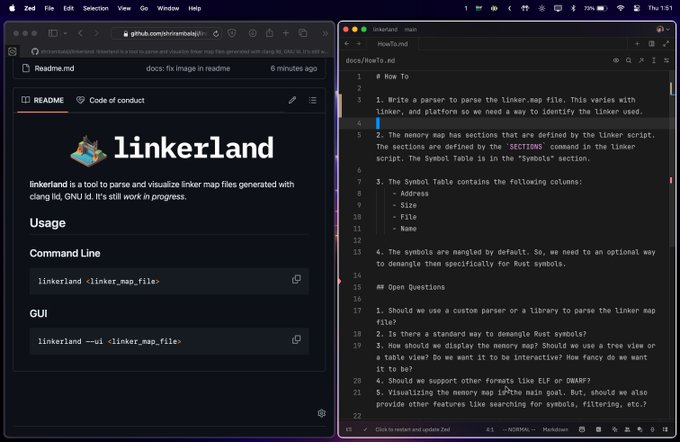This screenshot has height=442, width=680.
Task: Navigate forward in the Zed editor pane
Action: tap(358, 43)
